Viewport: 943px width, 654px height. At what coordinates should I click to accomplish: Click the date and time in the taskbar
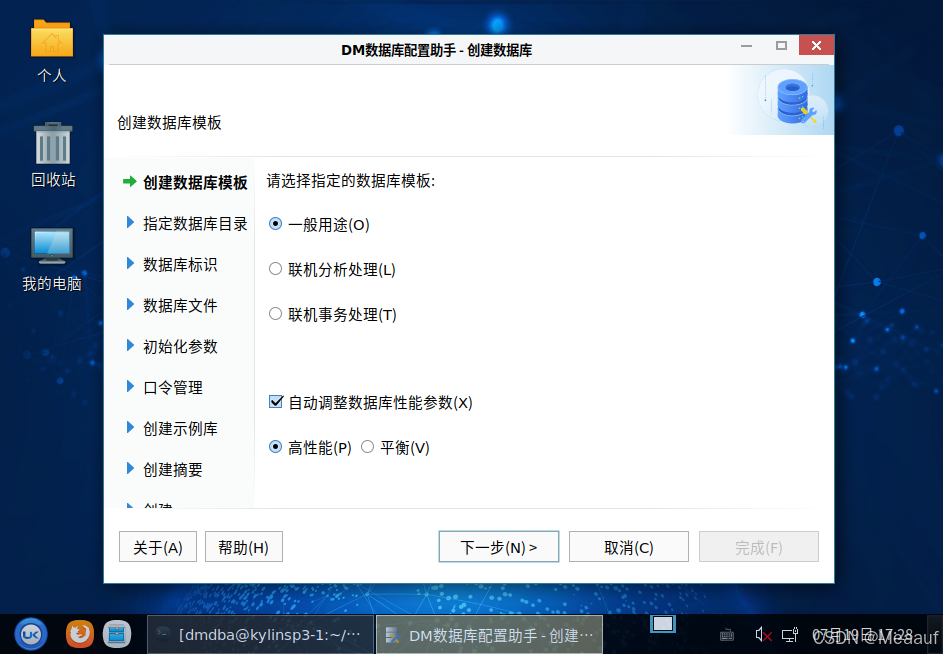point(862,635)
